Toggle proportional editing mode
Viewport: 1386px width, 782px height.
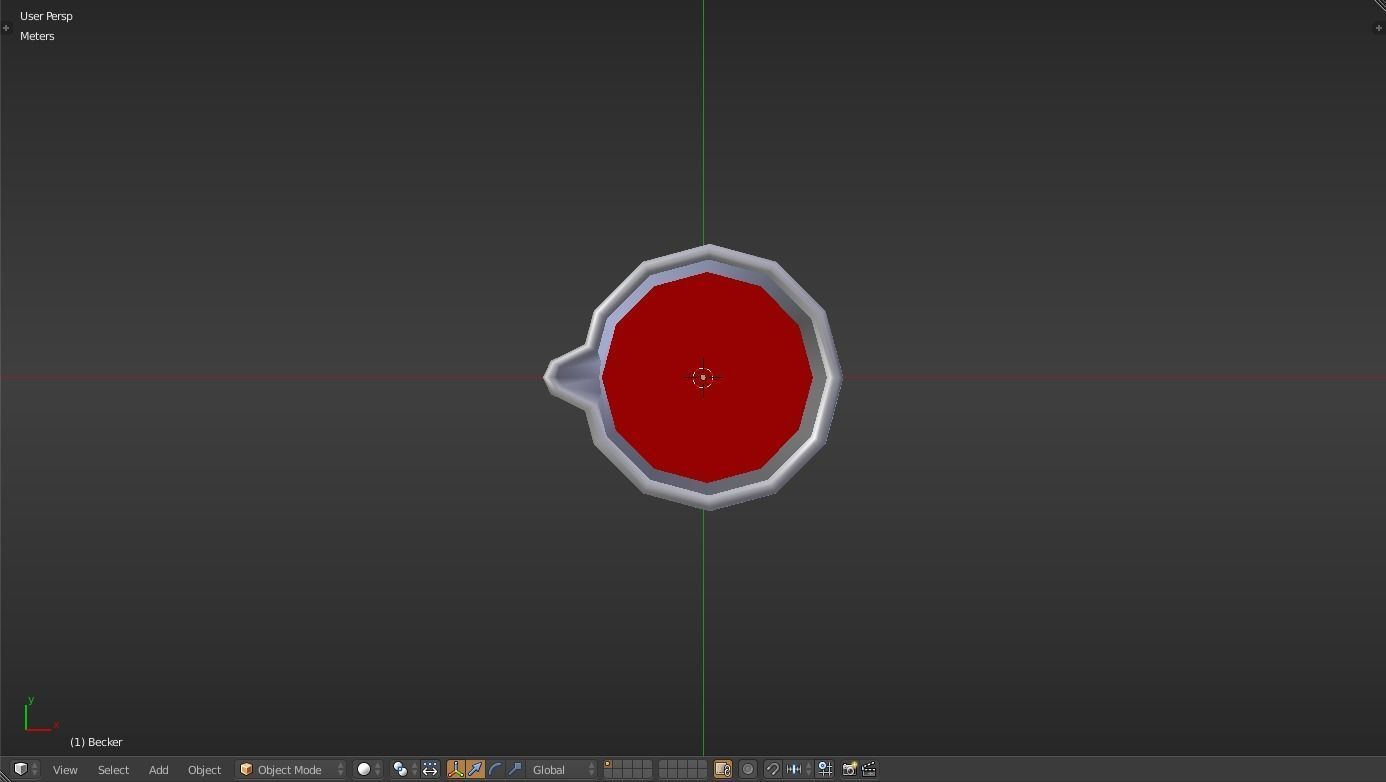[x=747, y=769]
